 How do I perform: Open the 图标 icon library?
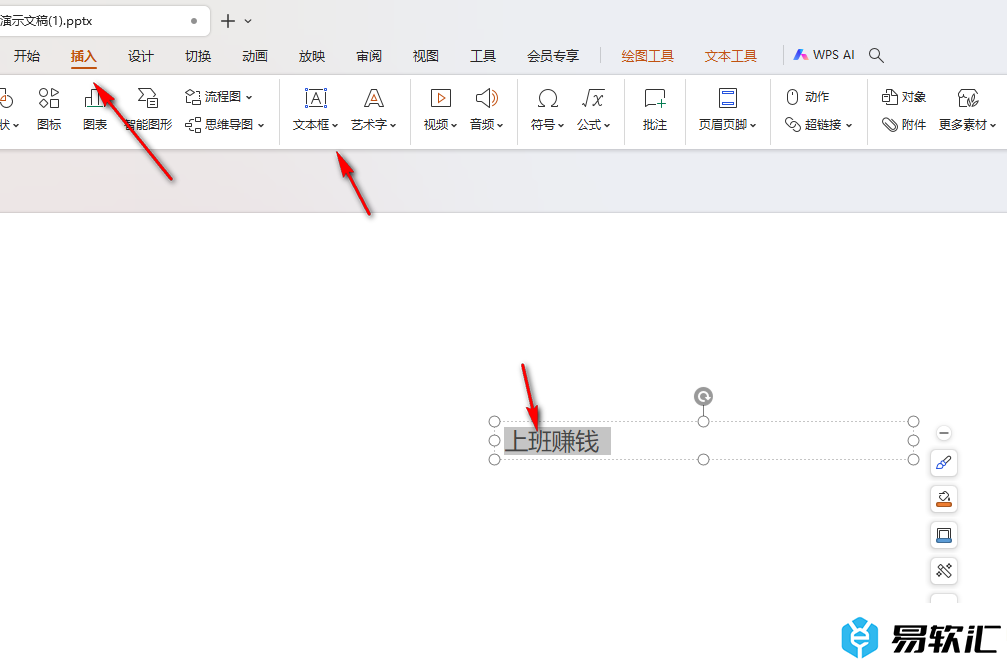coord(49,109)
